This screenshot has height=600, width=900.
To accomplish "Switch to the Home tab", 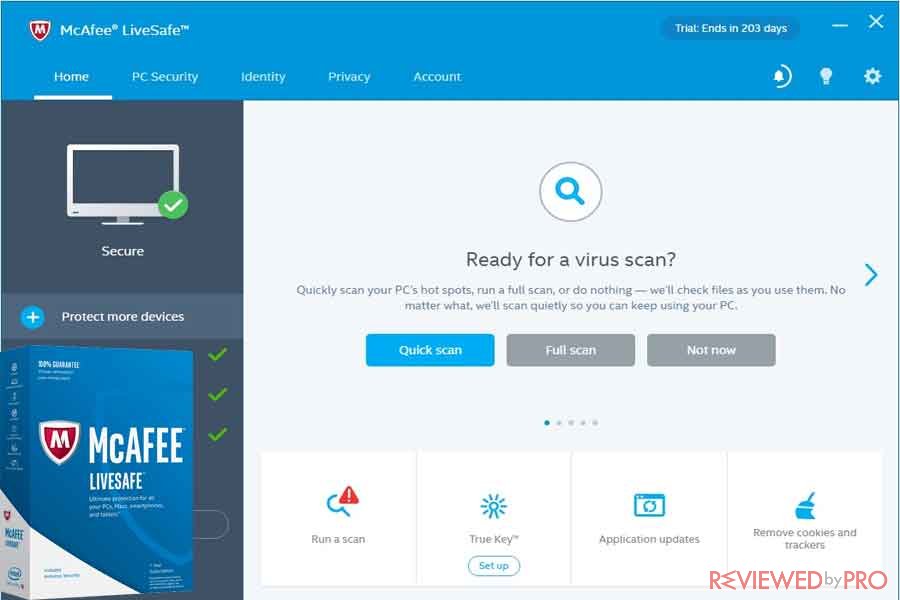I will pyautogui.click(x=72, y=77).
